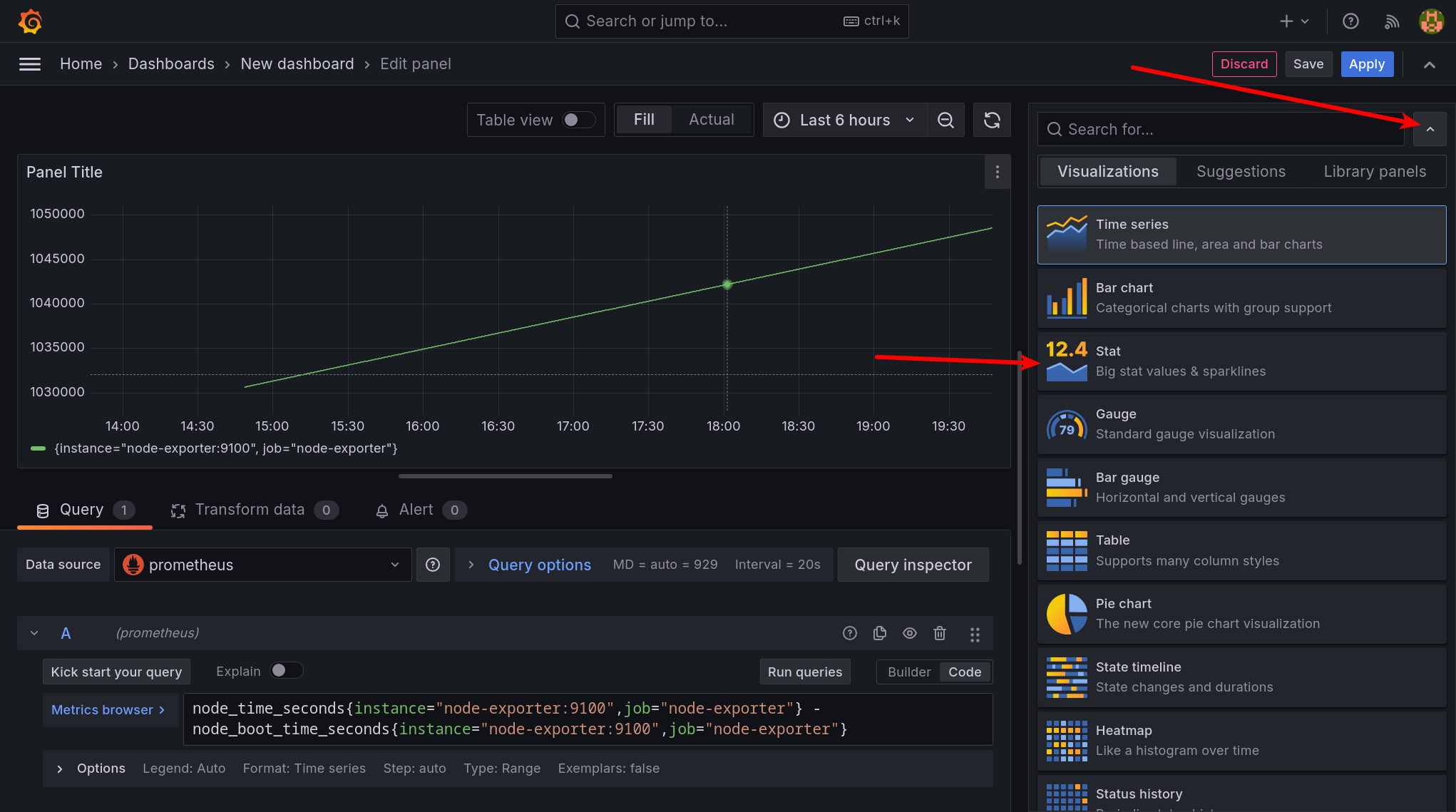Enable the Explain toggle
Image resolution: width=1456 pixels, height=812 pixels.
pyautogui.click(x=287, y=671)
